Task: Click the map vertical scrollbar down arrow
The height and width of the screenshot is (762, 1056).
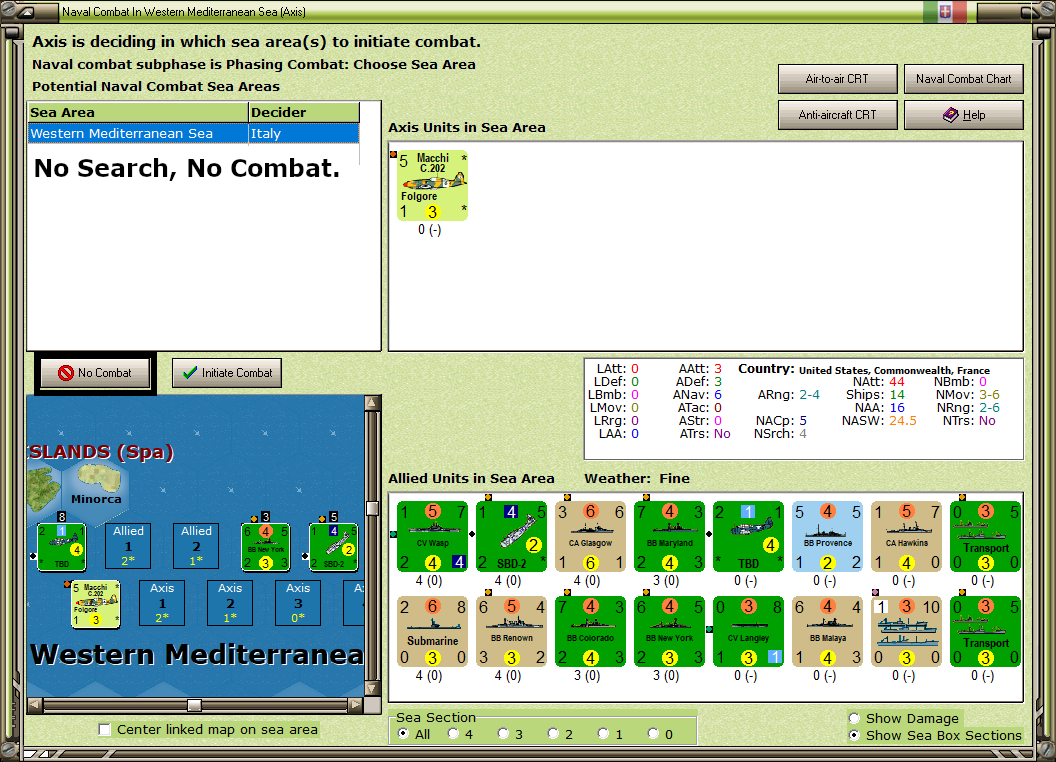Action: (372, 689)
